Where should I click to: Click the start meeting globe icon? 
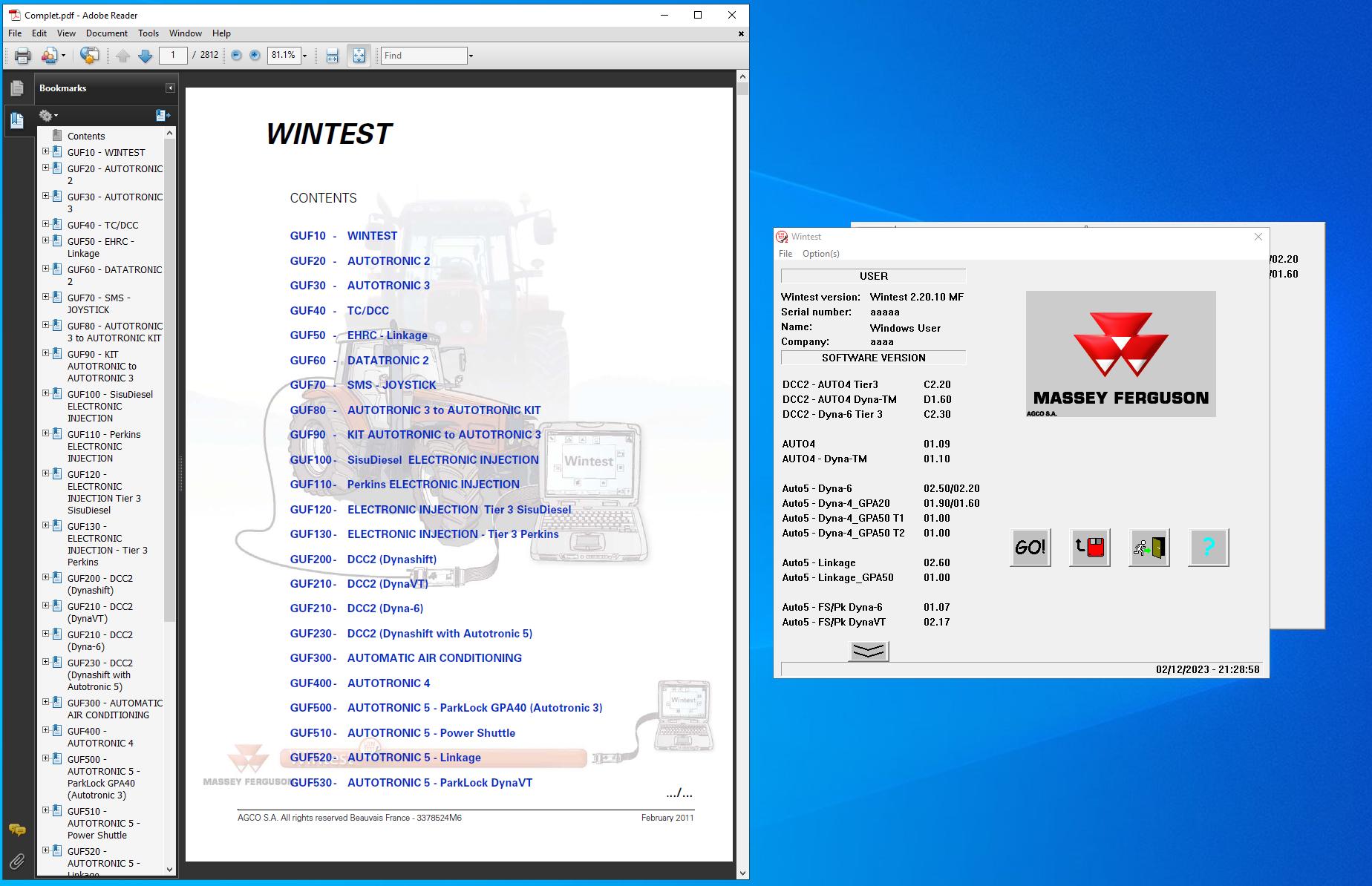[89, 56]
